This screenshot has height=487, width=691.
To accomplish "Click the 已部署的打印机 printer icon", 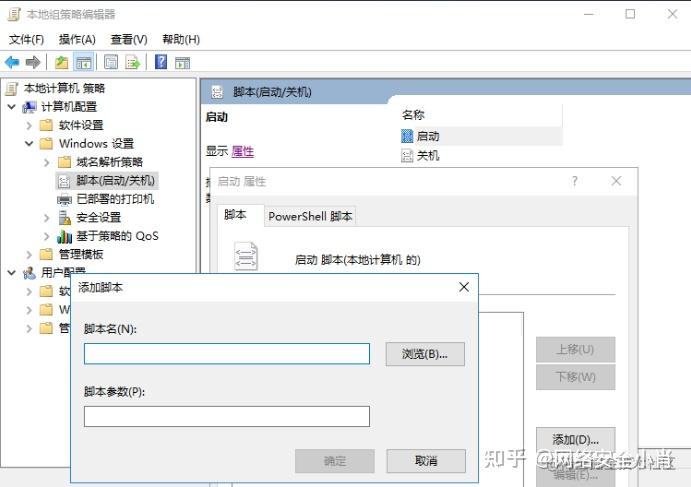I will point(64,200).
